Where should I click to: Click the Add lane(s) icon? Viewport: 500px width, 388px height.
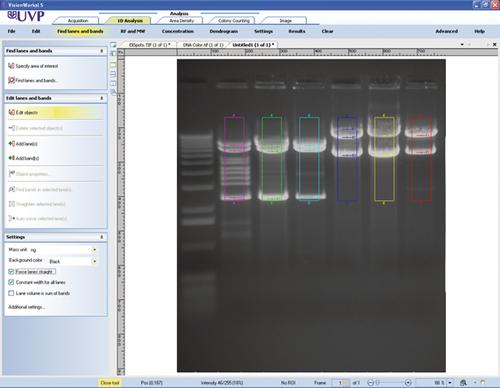tap(12, 144)
